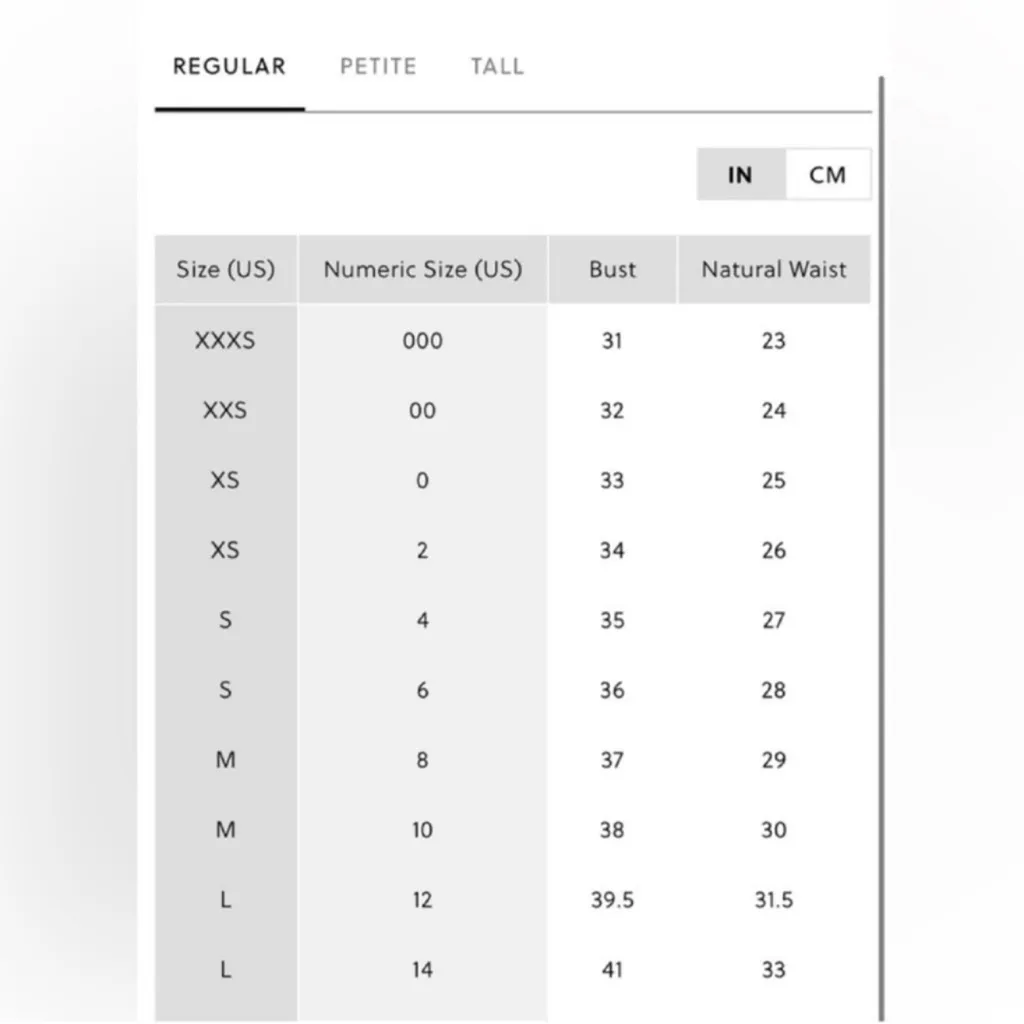Select the XXS size cell
The width and height of the screenshot is (1024, 1024).
point(225,411)
